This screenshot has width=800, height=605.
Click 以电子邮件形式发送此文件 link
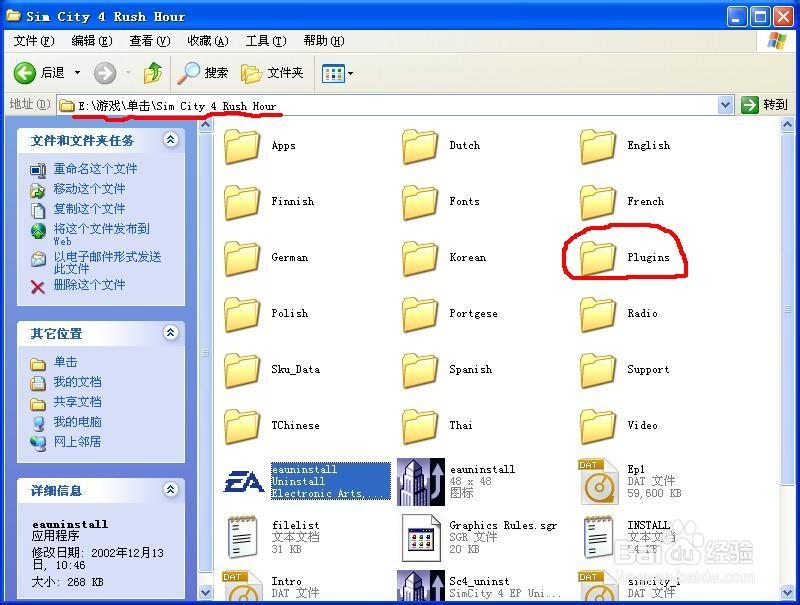107,262
